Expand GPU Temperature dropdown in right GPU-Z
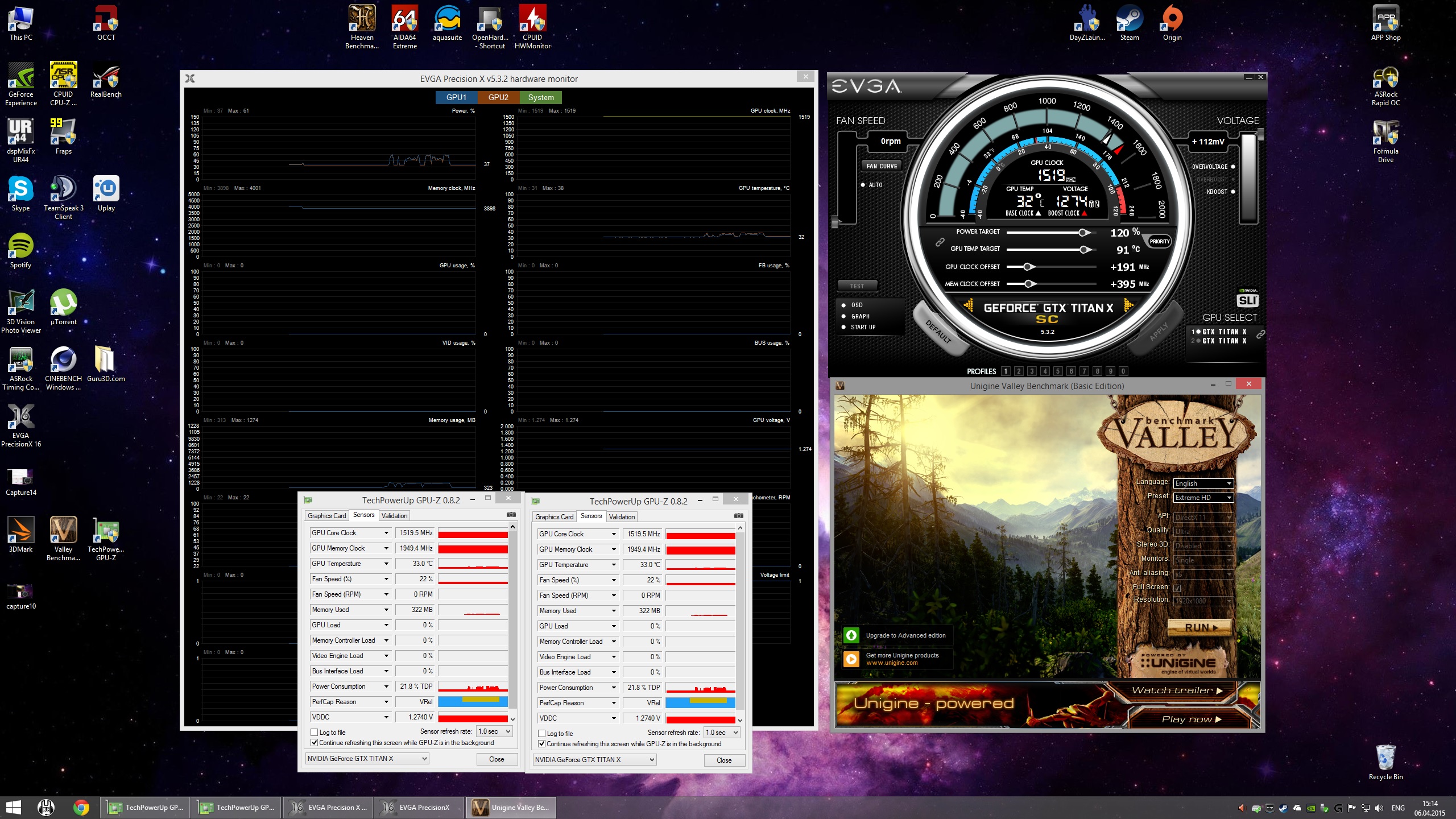 click(614, 565)
